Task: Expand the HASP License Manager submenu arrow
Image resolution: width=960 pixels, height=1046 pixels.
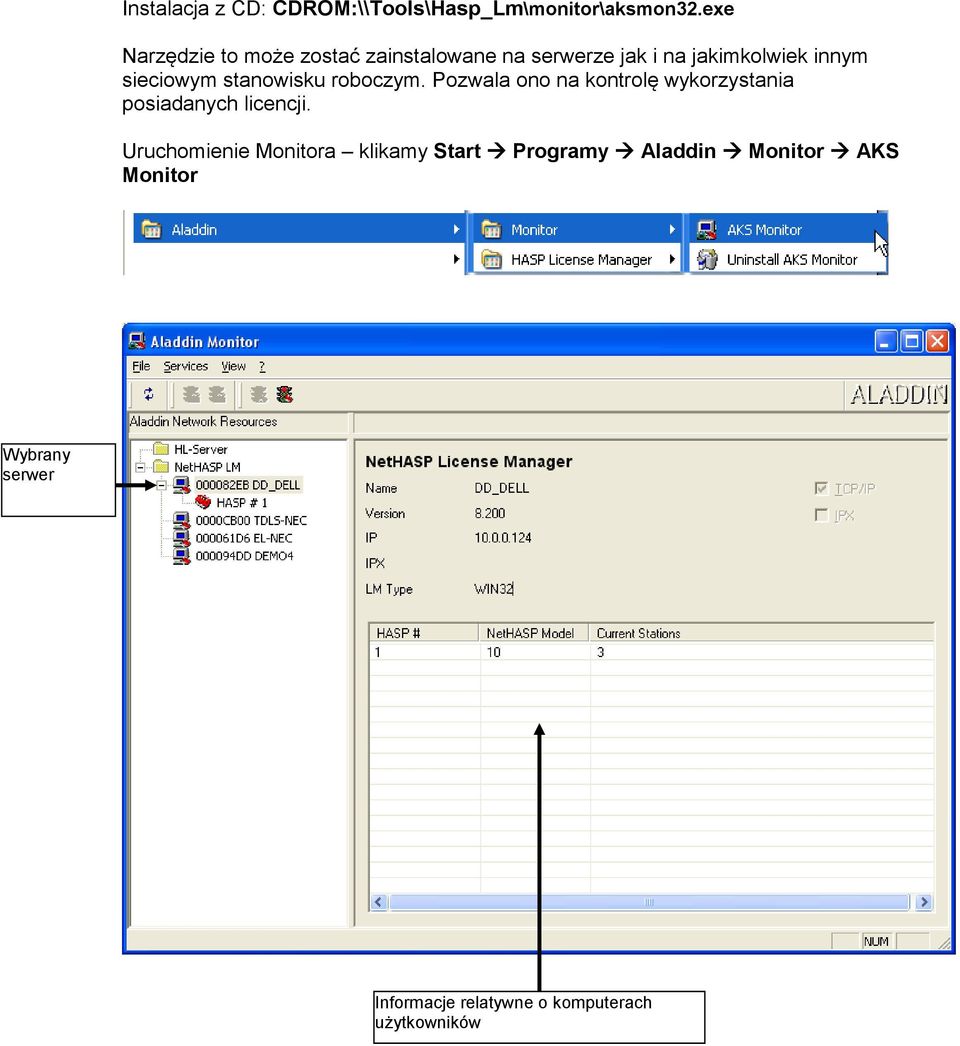Action: pyautogui.click(x=672, y=259)
